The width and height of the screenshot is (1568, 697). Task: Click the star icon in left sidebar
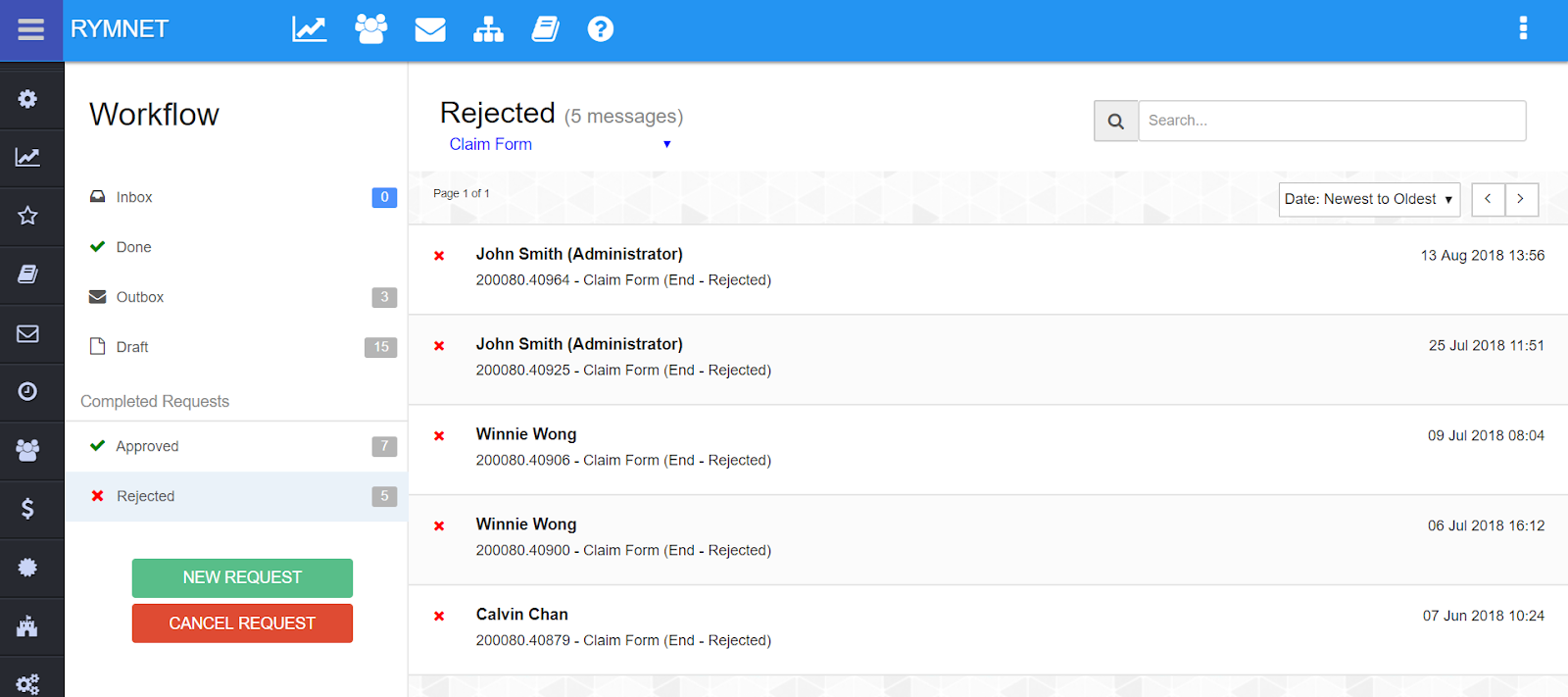point(27,216)
